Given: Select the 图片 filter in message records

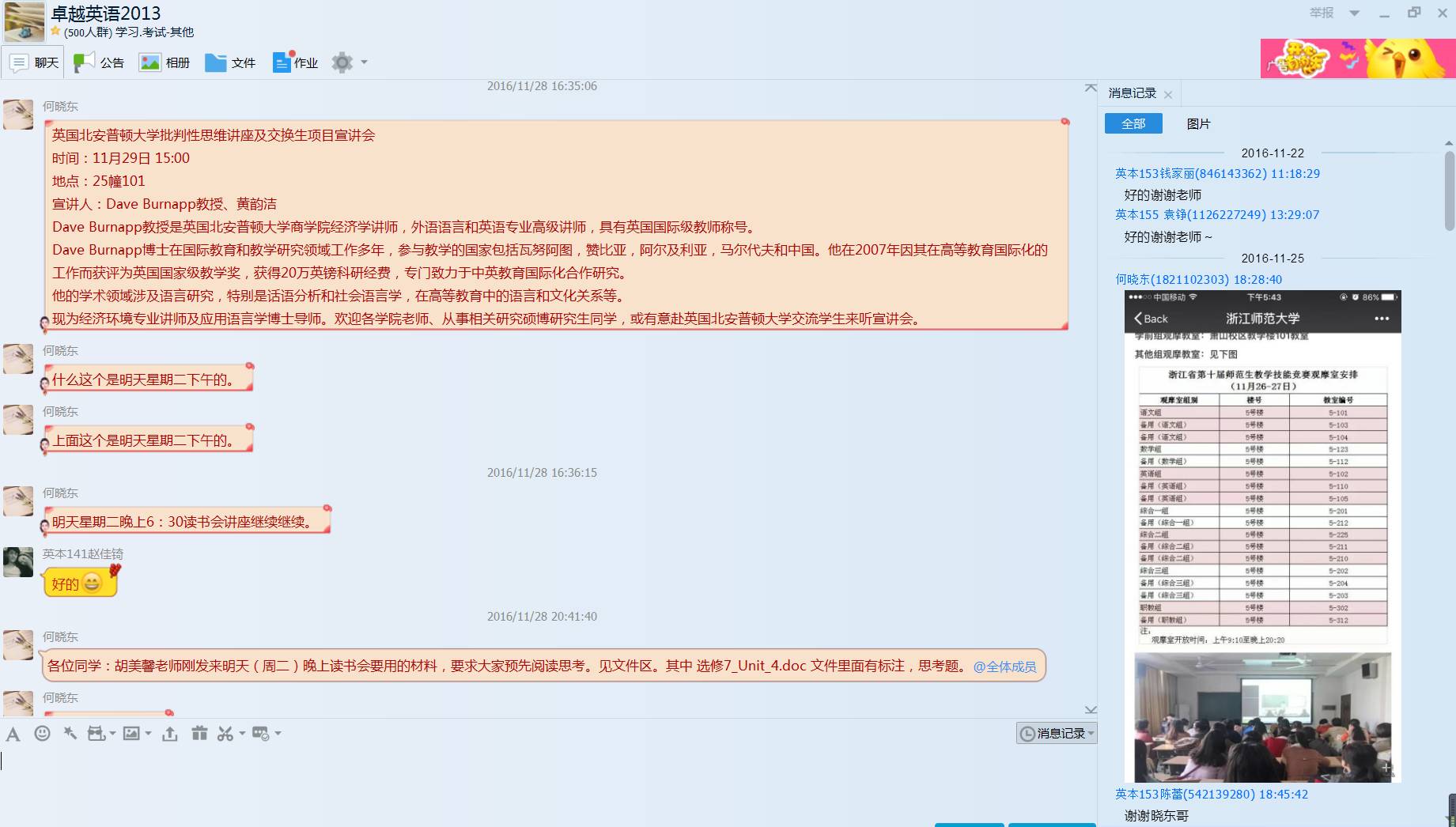Looking at the screenshot, I should tap(1198, 123).
